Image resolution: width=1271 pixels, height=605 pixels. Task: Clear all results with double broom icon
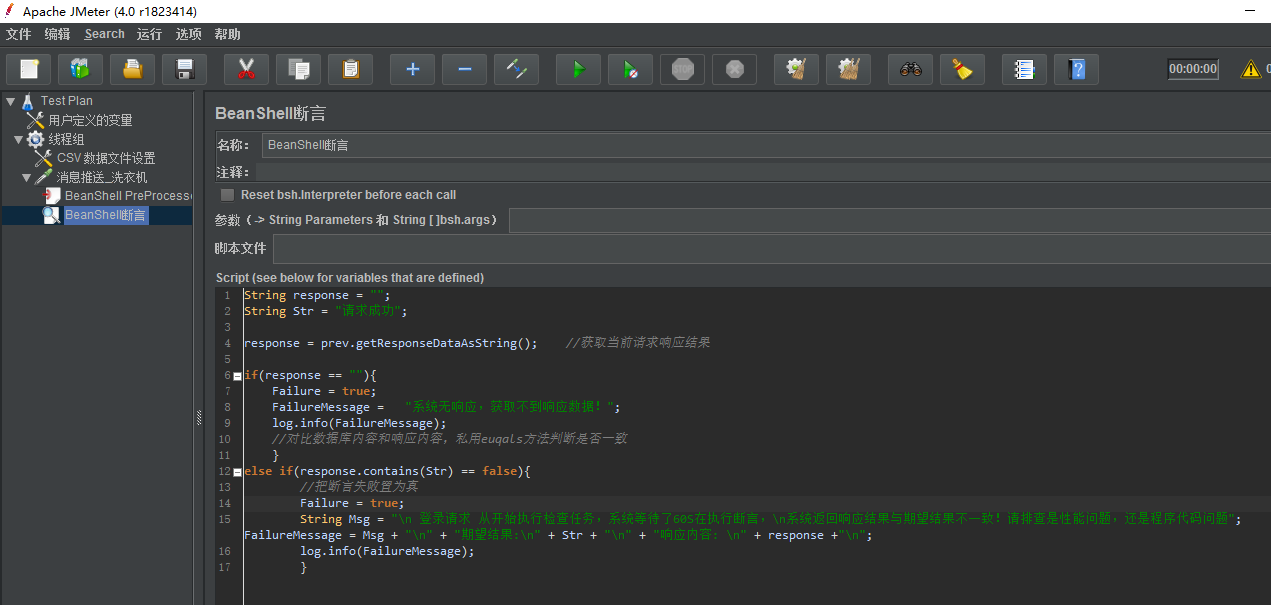coord(848,69)
